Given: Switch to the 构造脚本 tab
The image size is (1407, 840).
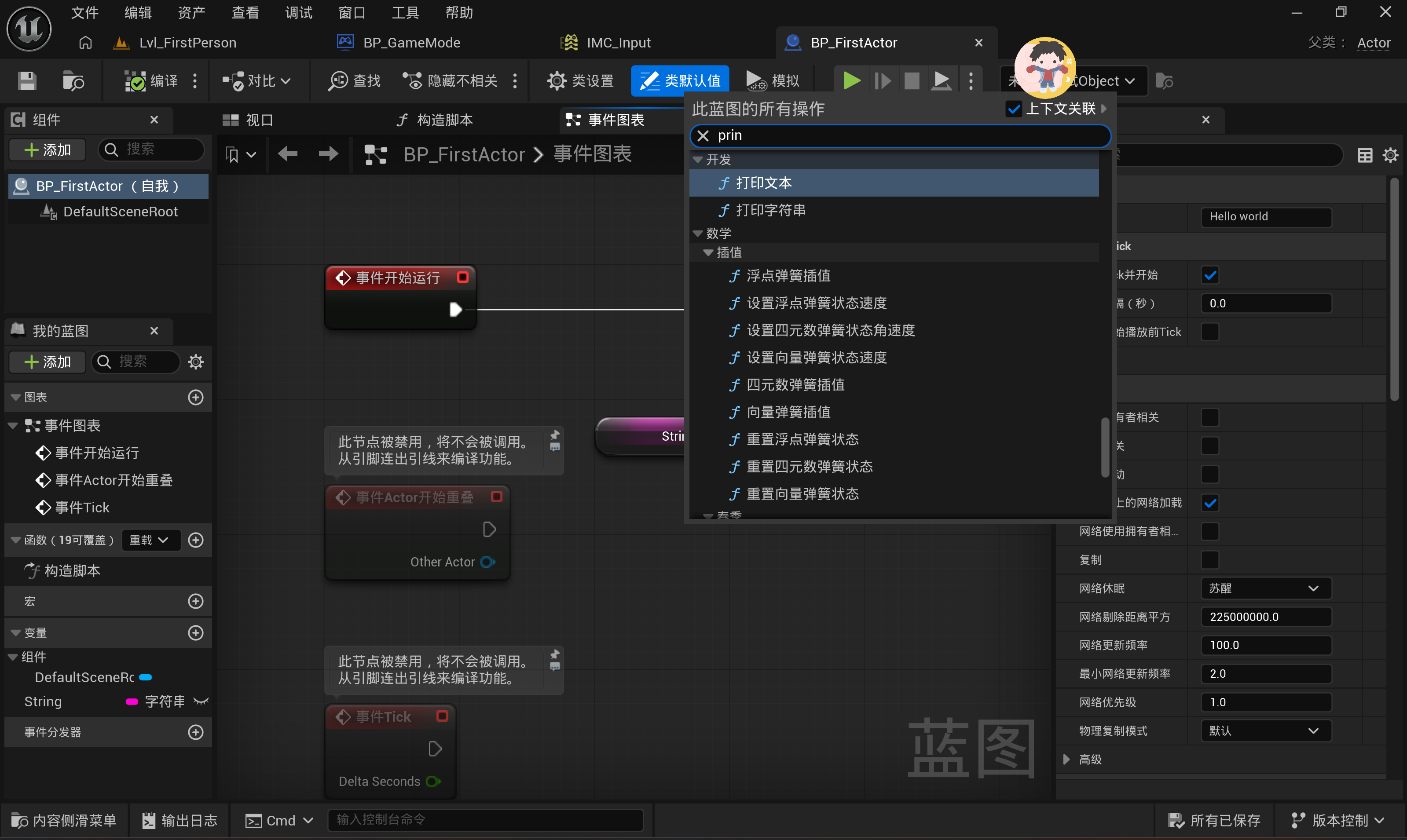Looking at the screenshot, I should pyautogui.click(x=435, y=120).
